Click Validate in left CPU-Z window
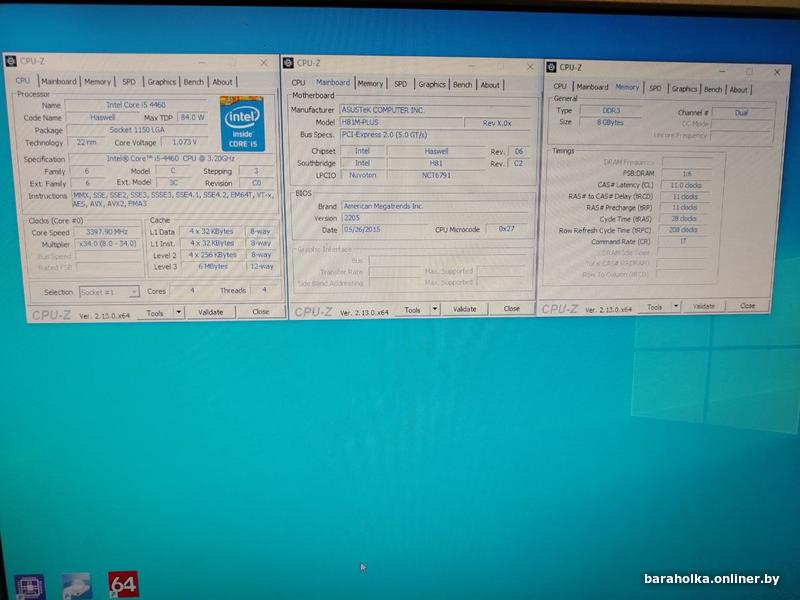Image resolution: width=800 pixels, height=600 pixels. 210,312
